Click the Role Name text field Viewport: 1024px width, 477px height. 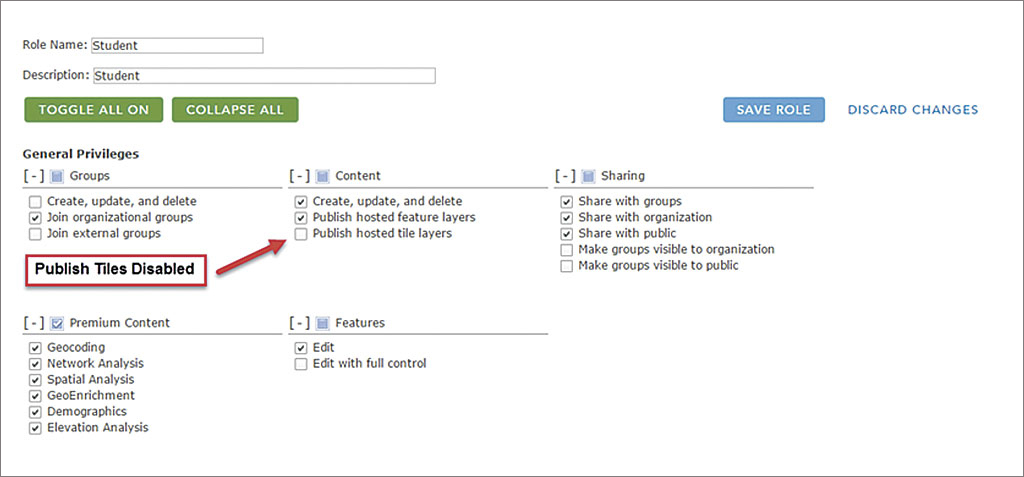click(x=177, y=46)
